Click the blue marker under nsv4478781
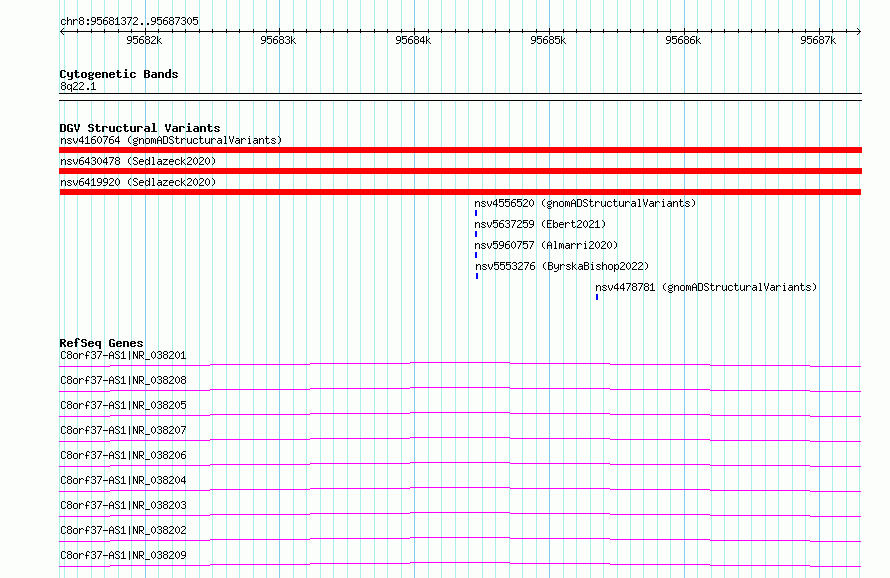Image resolution: width=890 pixels, height=578 pixels. [597, 297]
